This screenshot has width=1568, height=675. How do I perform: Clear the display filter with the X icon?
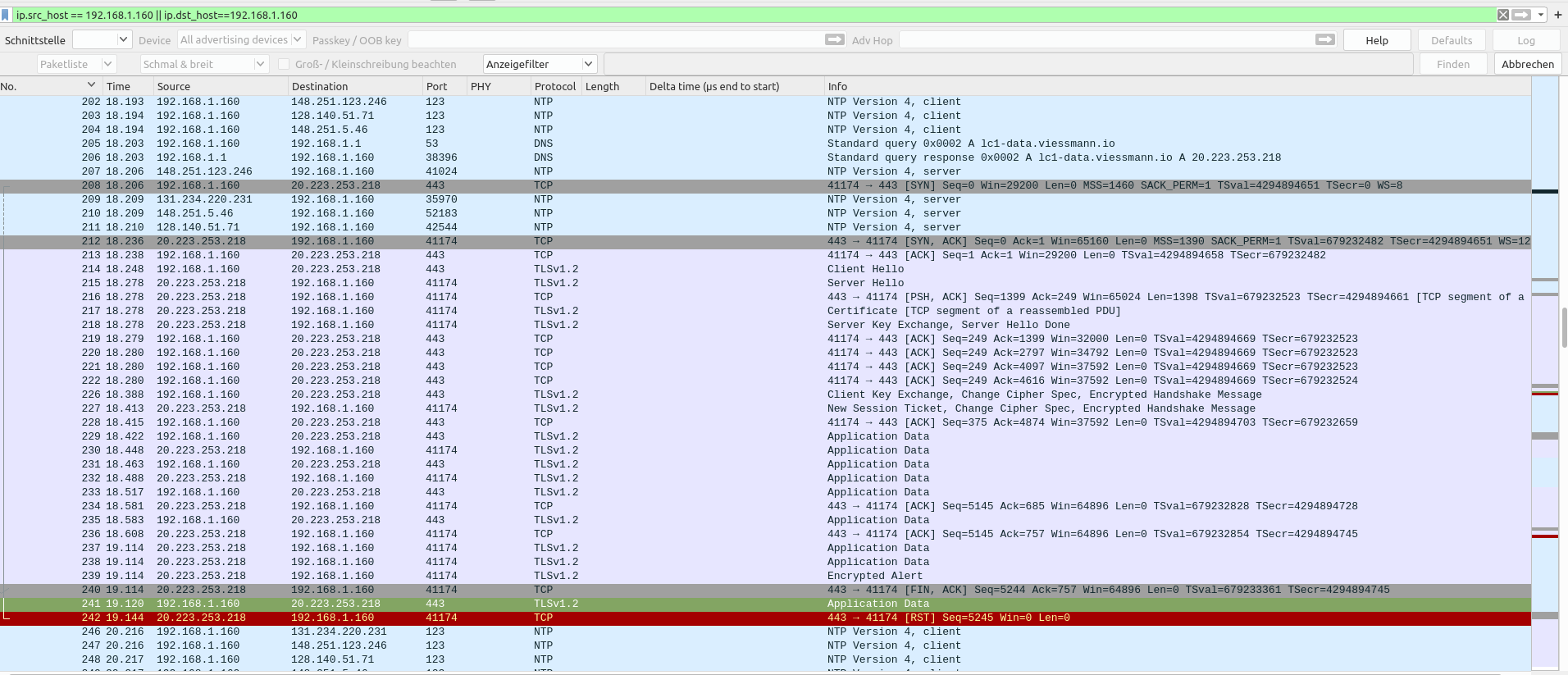(x=1502, y=15)
